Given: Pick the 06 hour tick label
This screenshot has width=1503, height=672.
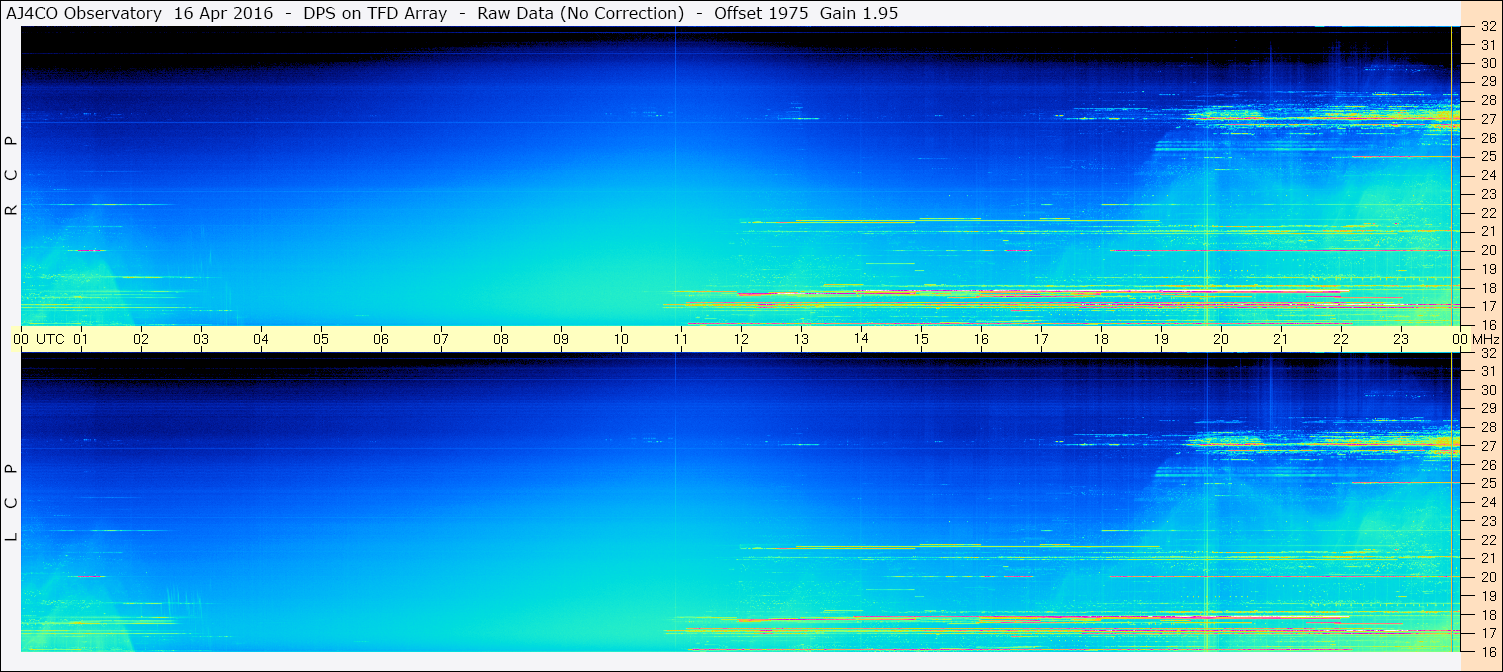Looking at the screenshot, I should [x=381, y=339].
